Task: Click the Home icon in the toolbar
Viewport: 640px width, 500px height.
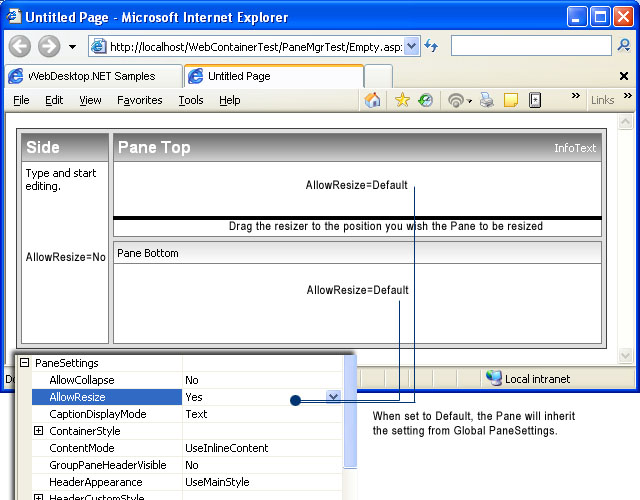Action: pyautogui.click(x=373, y=100)
